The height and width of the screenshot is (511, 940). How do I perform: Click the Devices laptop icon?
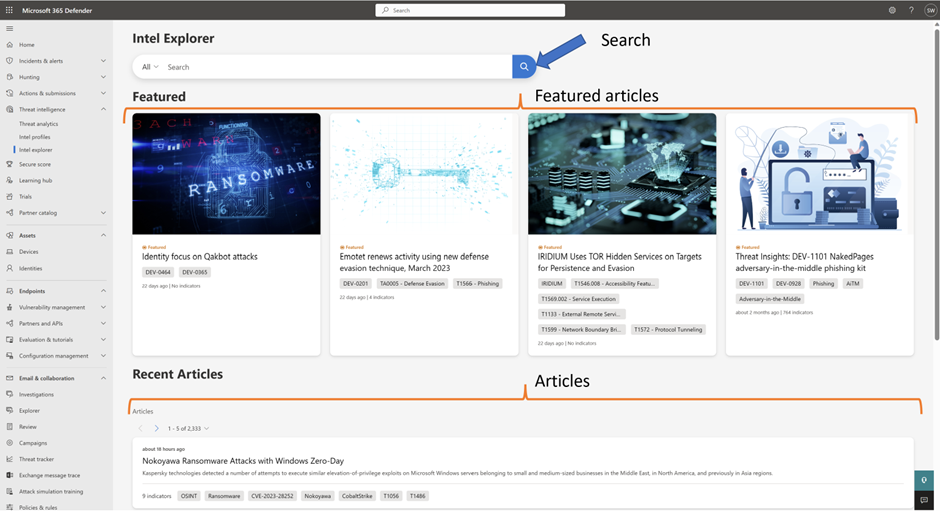coord(10,252)
